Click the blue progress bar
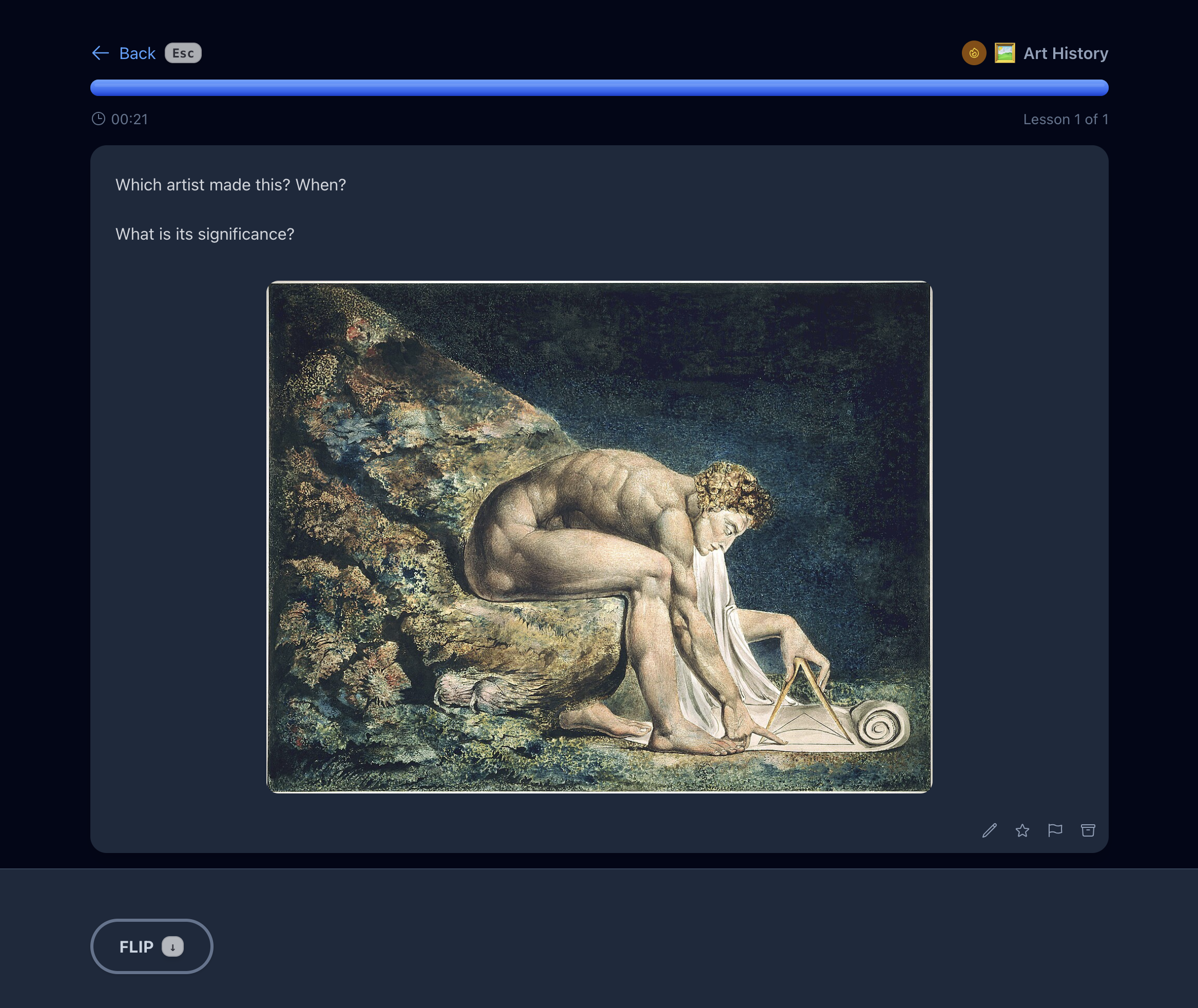The height and width of the screenshot is (1008, 1198). pyautogui.click(x=599, y=88)
